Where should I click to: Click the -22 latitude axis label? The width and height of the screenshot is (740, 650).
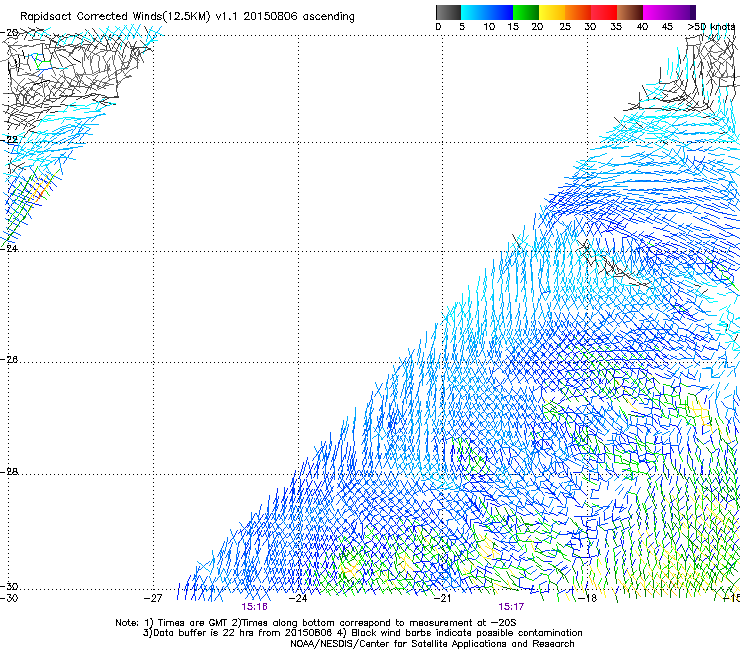coord(9,140)
